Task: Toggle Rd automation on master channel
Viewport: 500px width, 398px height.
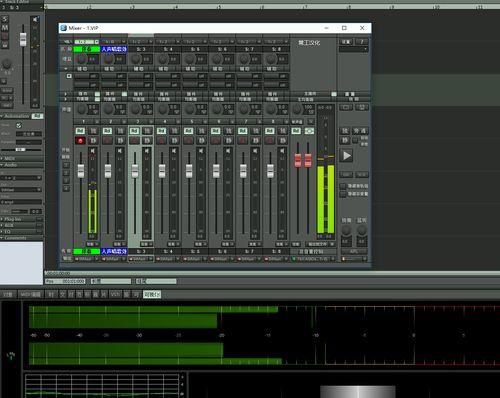Action: point(296,131)
